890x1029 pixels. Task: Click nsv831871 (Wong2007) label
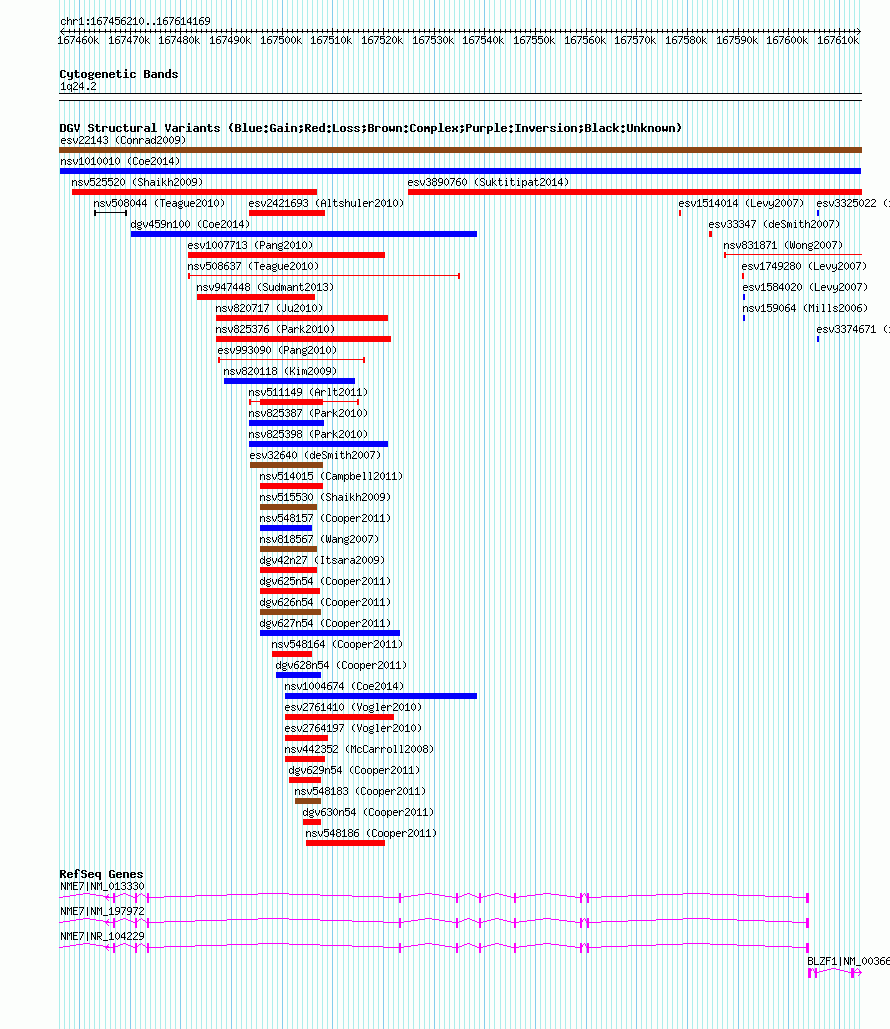point(783,245)
